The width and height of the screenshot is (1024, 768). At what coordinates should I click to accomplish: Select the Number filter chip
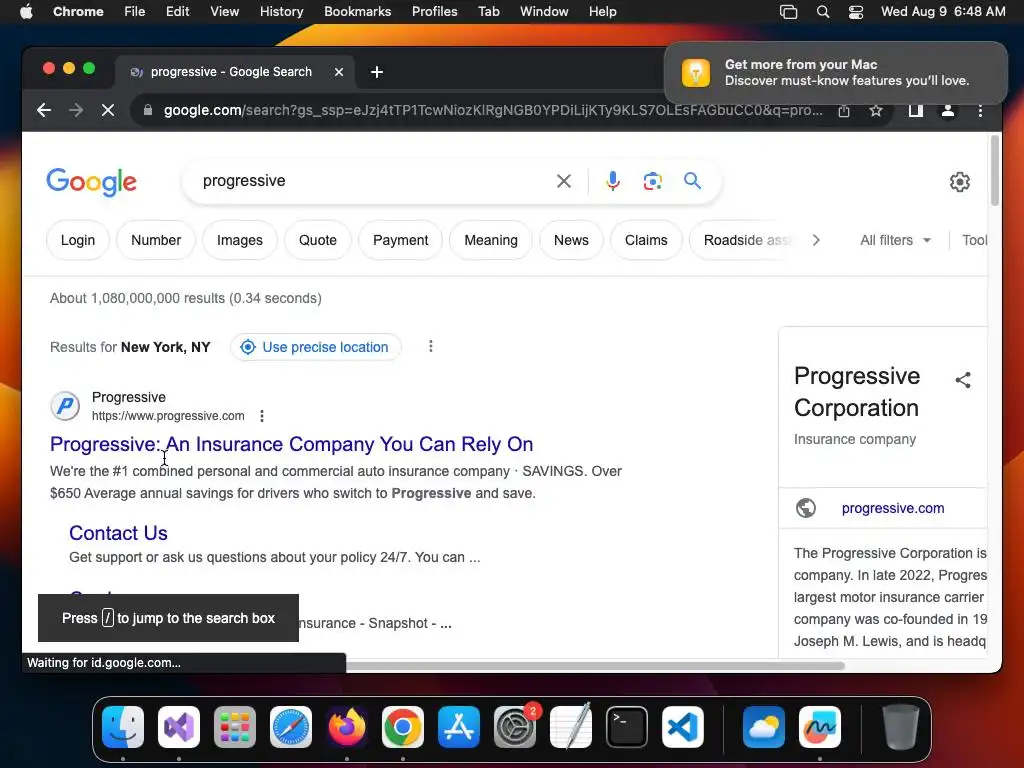(x=156, y=240)
